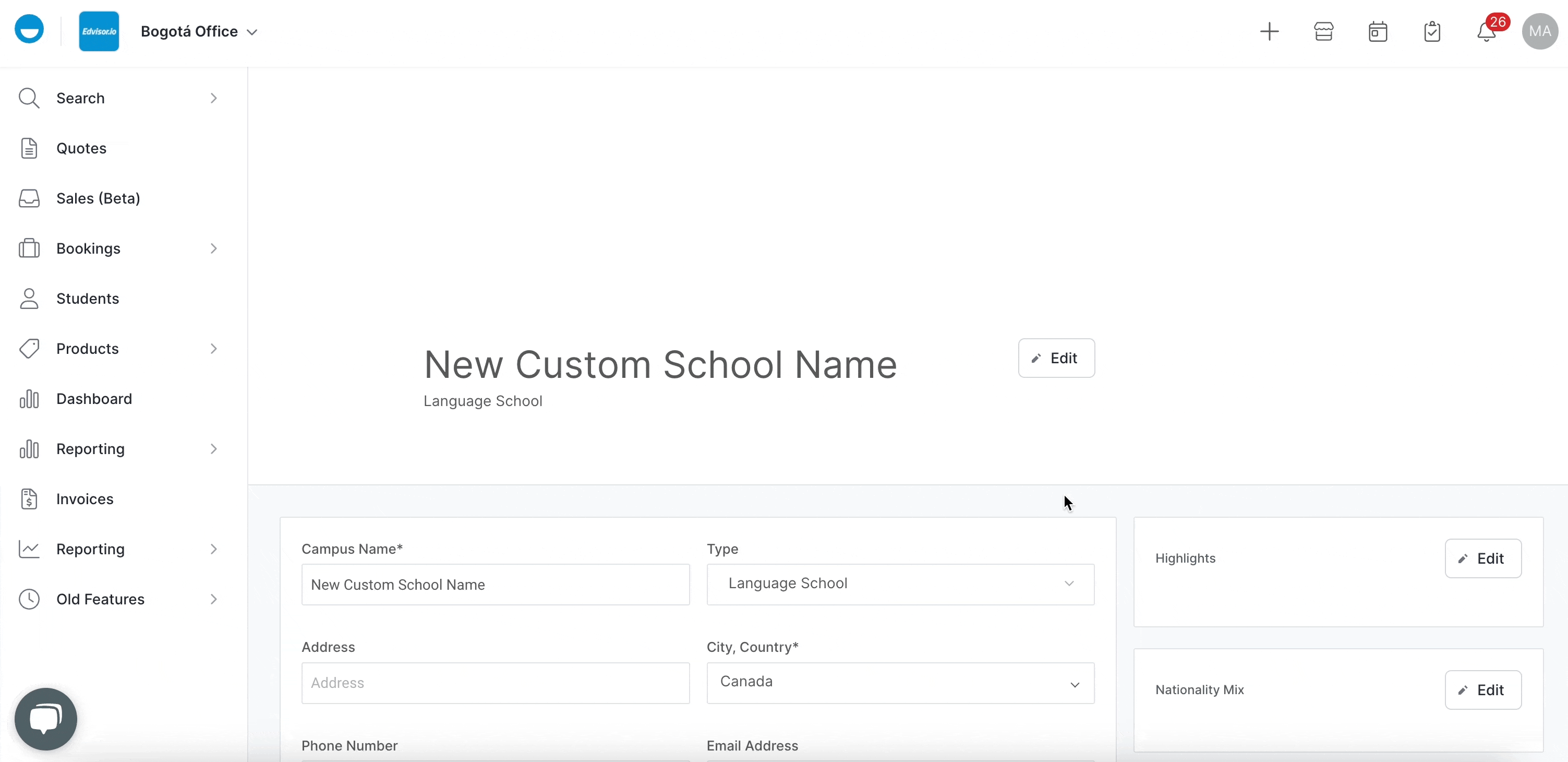This screenshot has height=762, width=1568.
Task: Select Sales Beta menu item
Action: [x=97, y=198]
